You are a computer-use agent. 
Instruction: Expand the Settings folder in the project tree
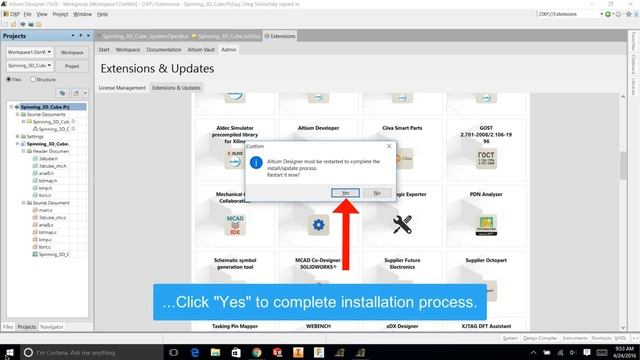tap(18, 136)
